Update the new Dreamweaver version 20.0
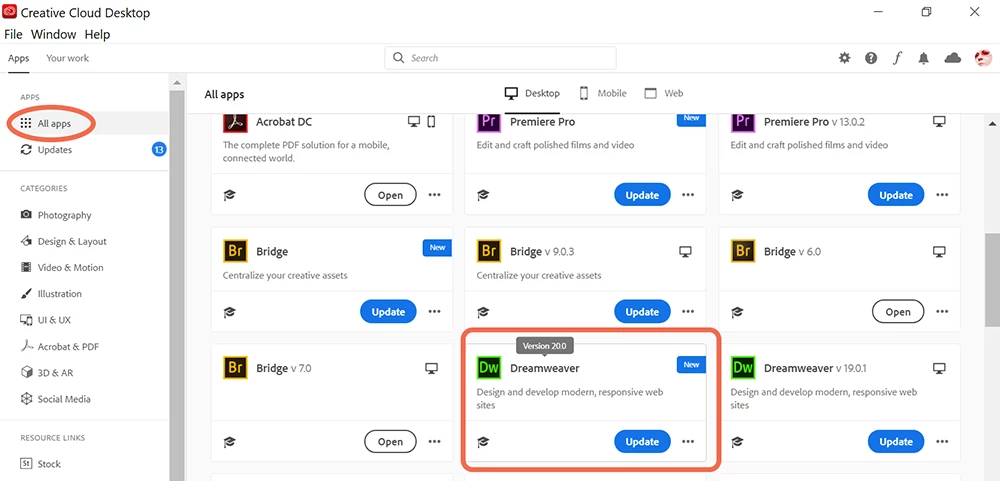This screenshot has width=1000, height=481. [642, 441]
